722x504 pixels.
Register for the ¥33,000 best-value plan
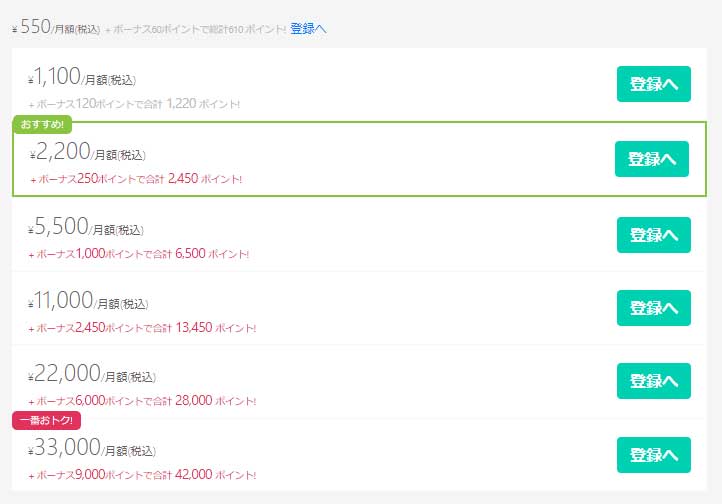coord(653,455)
